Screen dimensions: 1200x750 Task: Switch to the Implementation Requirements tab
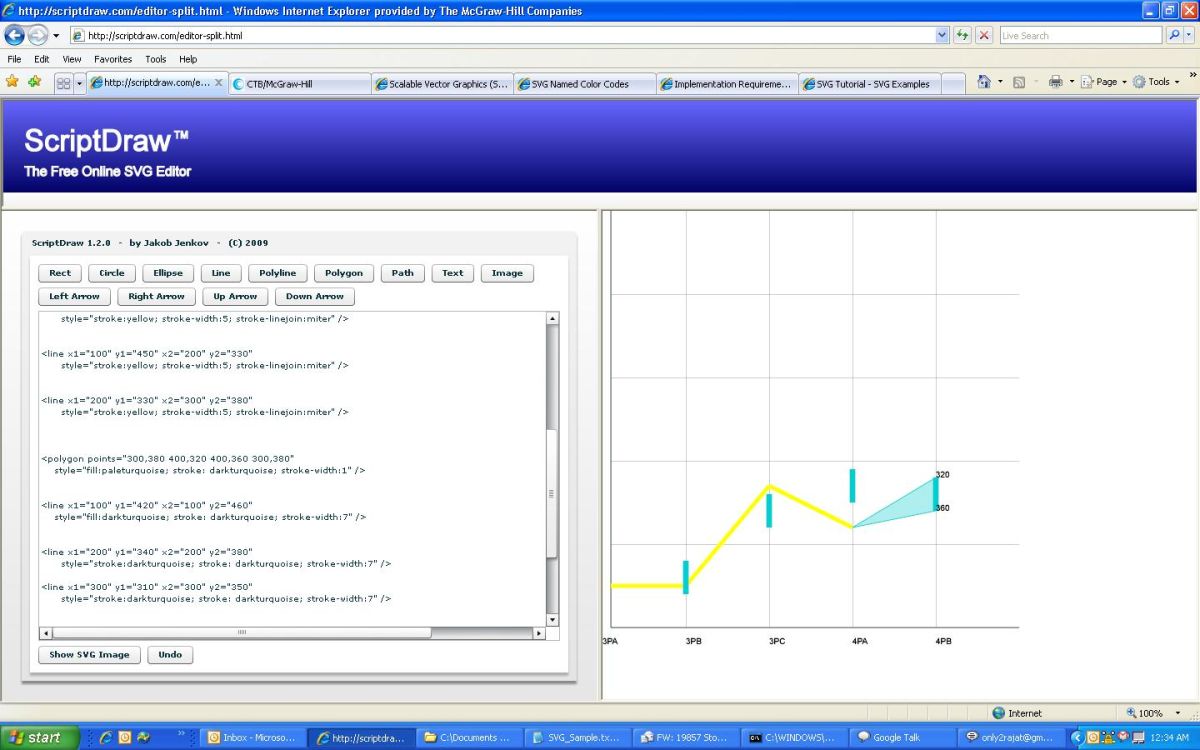click(x=728, y=84)
